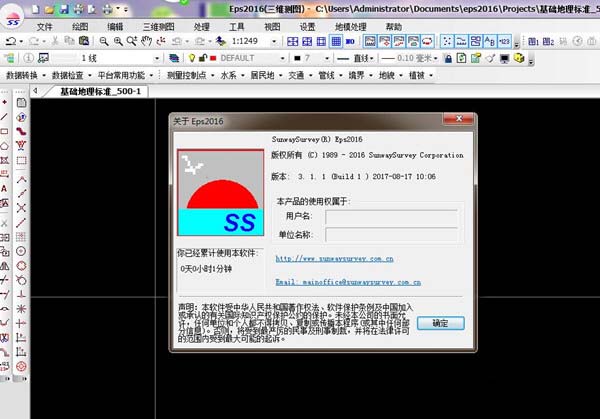
Task: Open the 0.10 毫米 line width dropdown
Action: tap(435, 58)
